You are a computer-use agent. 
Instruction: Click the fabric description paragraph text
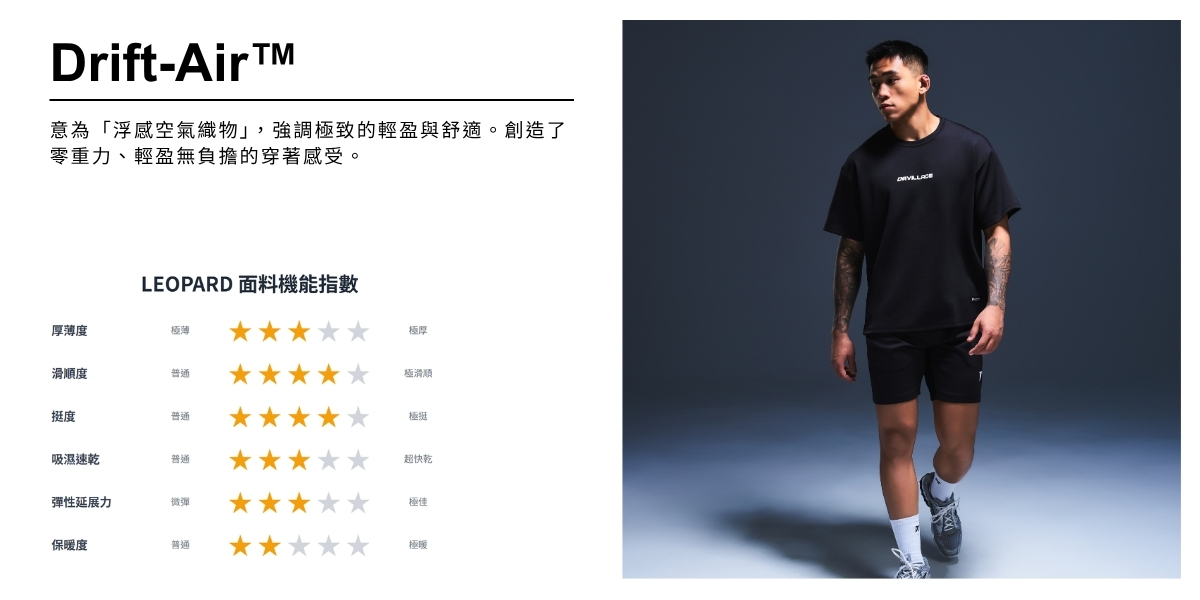coord(308,143)
